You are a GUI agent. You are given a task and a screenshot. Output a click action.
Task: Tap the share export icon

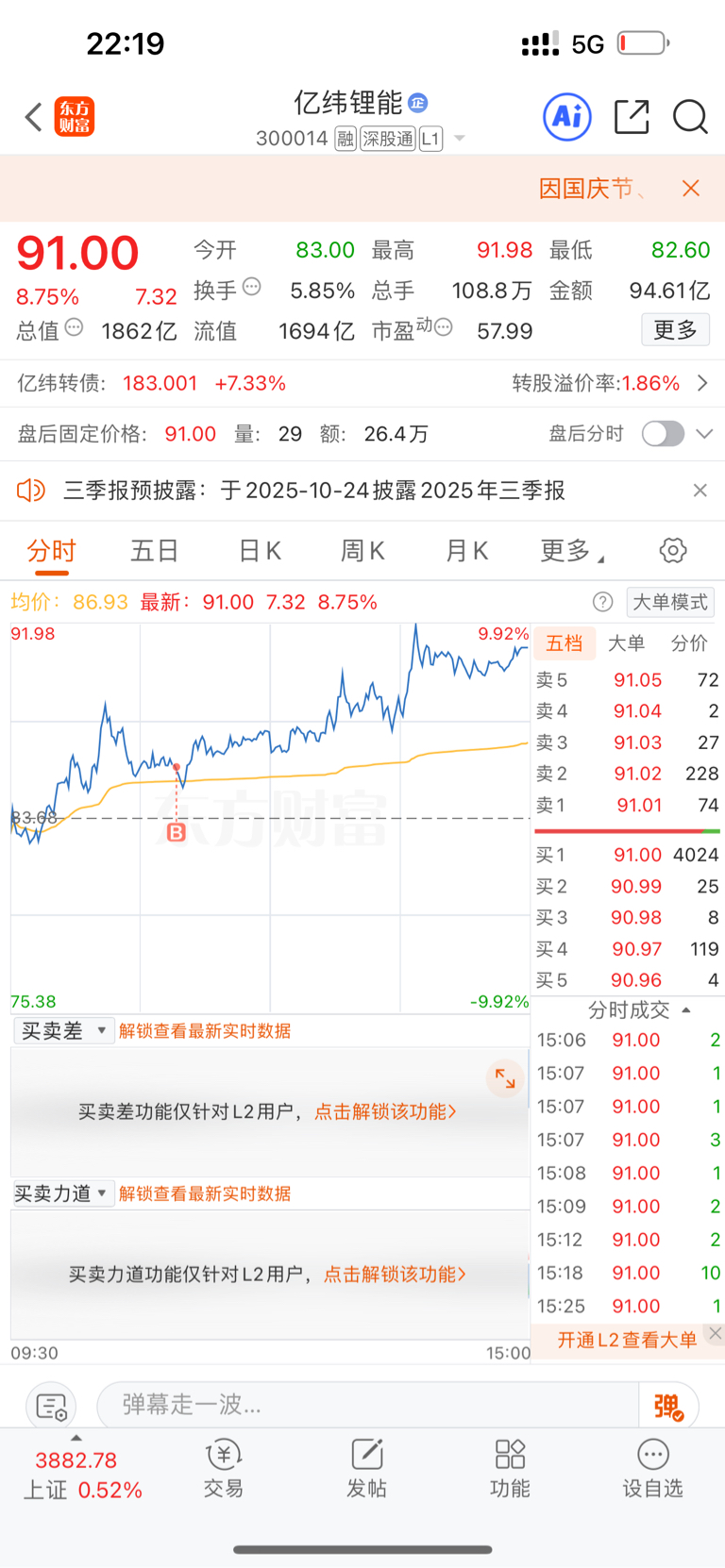pos(632,117)
